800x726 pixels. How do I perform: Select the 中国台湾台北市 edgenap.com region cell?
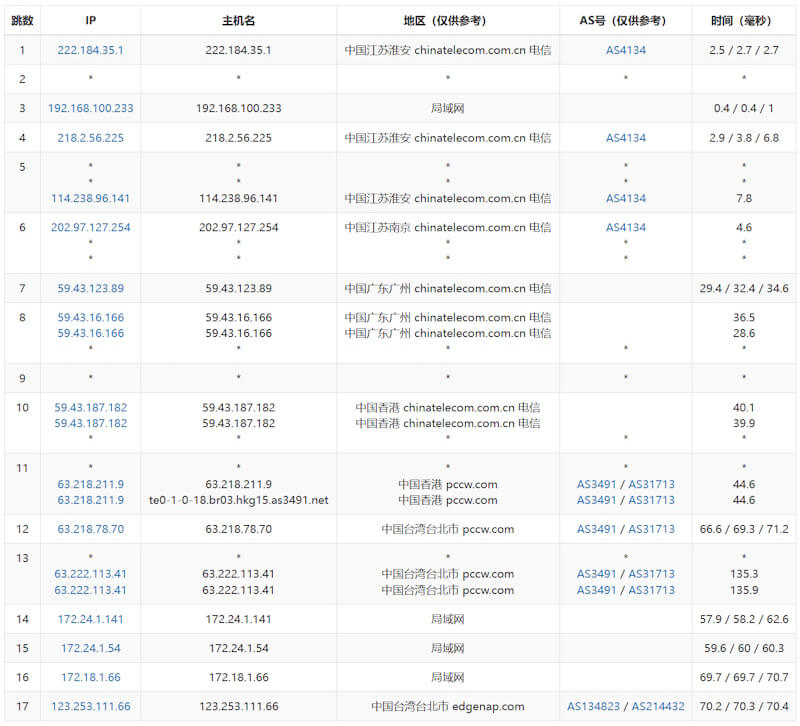447,707
